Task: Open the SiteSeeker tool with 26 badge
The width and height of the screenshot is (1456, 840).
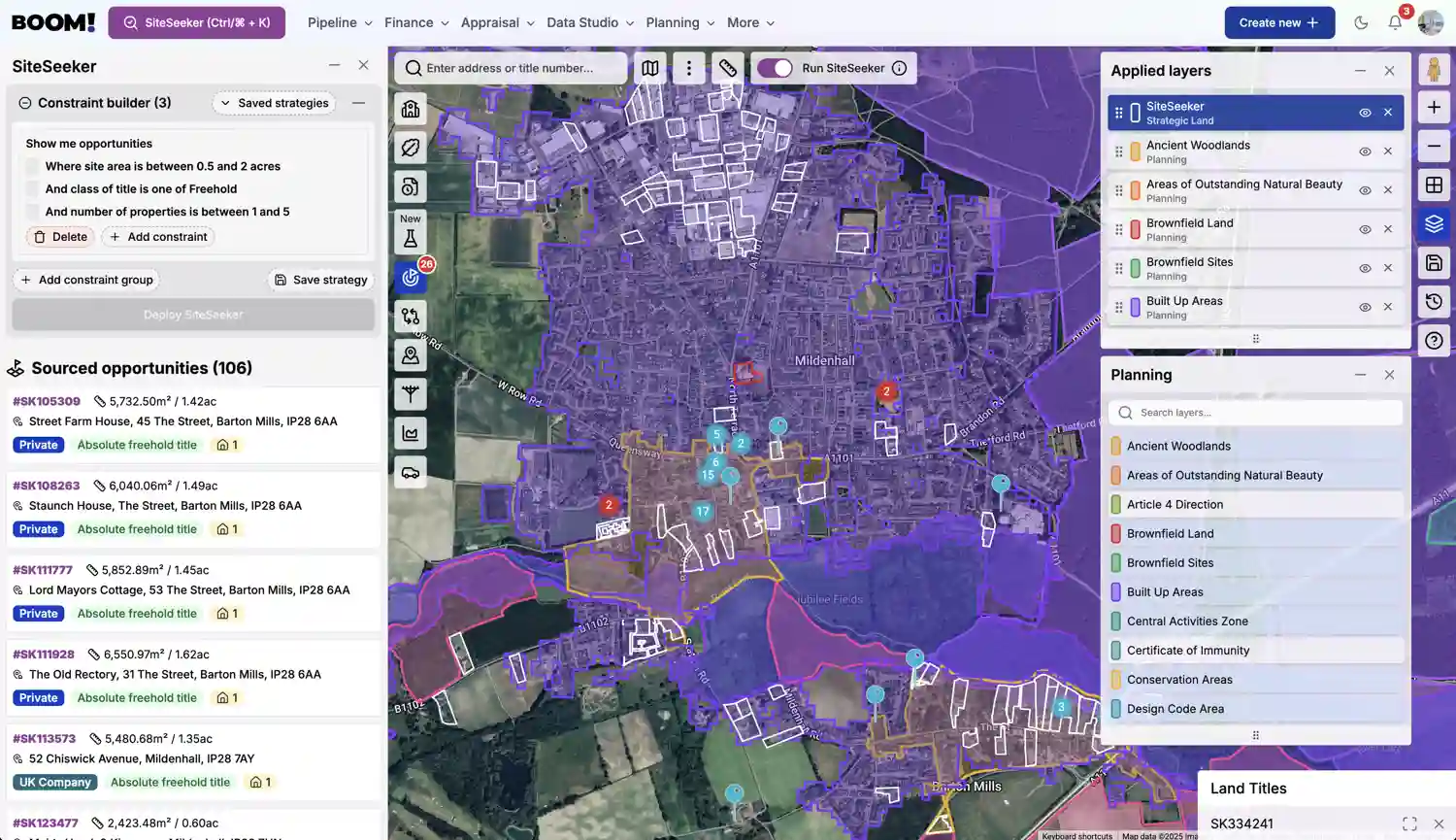Action: [x=411, y=278]
